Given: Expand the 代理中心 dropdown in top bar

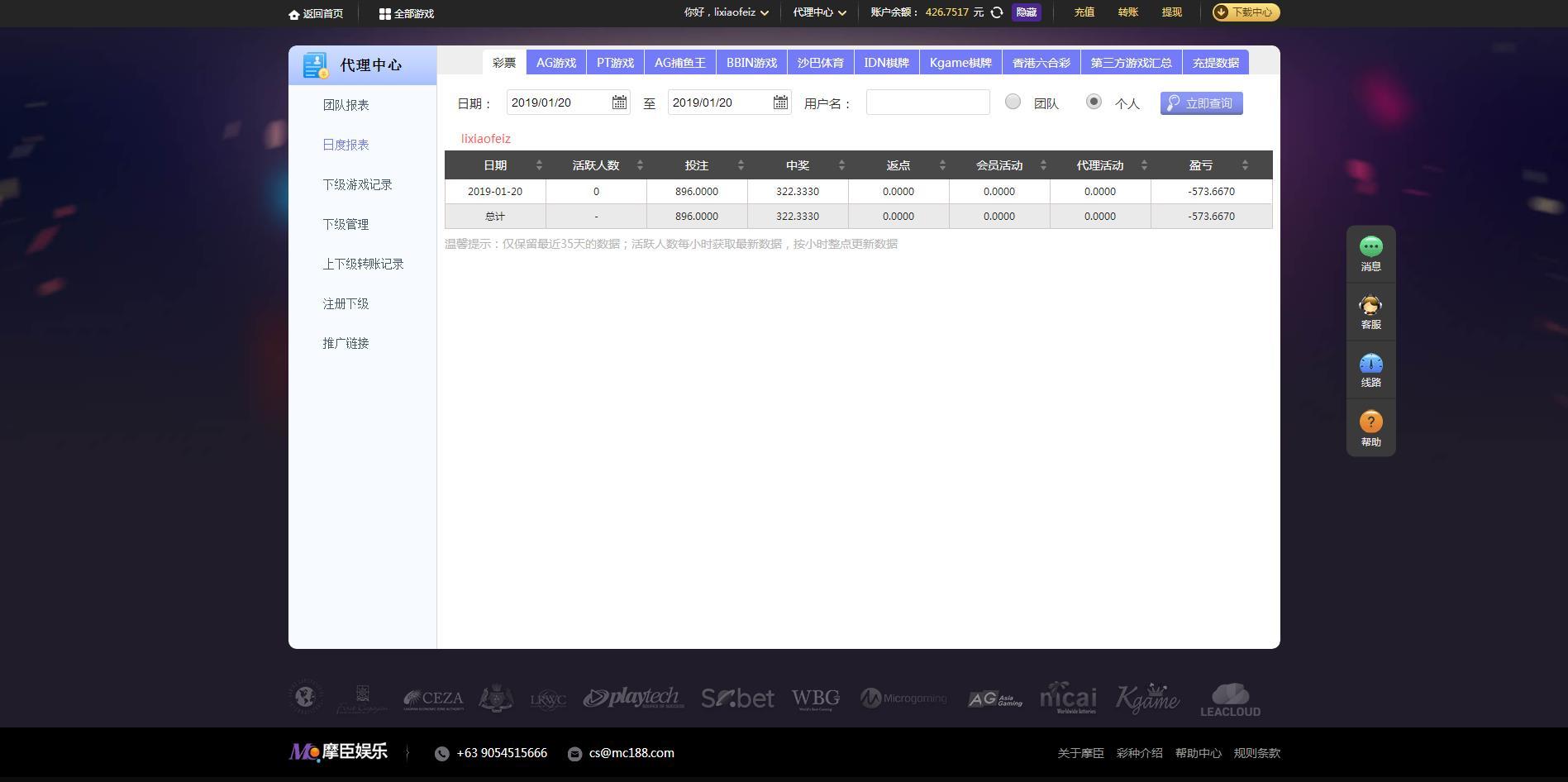Looking at the screenshot, I should (818, 12).
